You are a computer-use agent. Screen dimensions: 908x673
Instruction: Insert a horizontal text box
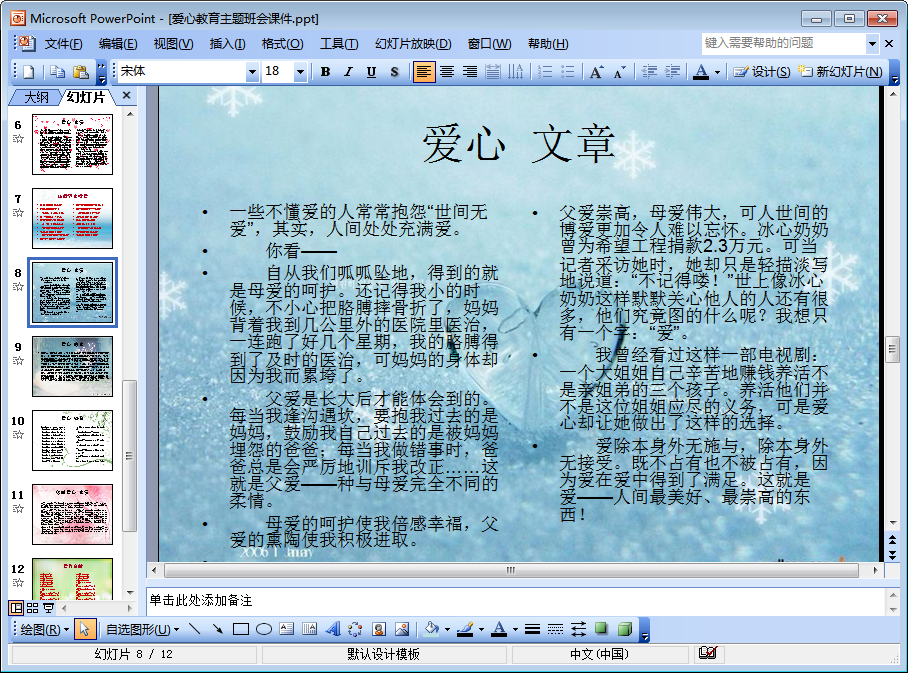(287, 629)
